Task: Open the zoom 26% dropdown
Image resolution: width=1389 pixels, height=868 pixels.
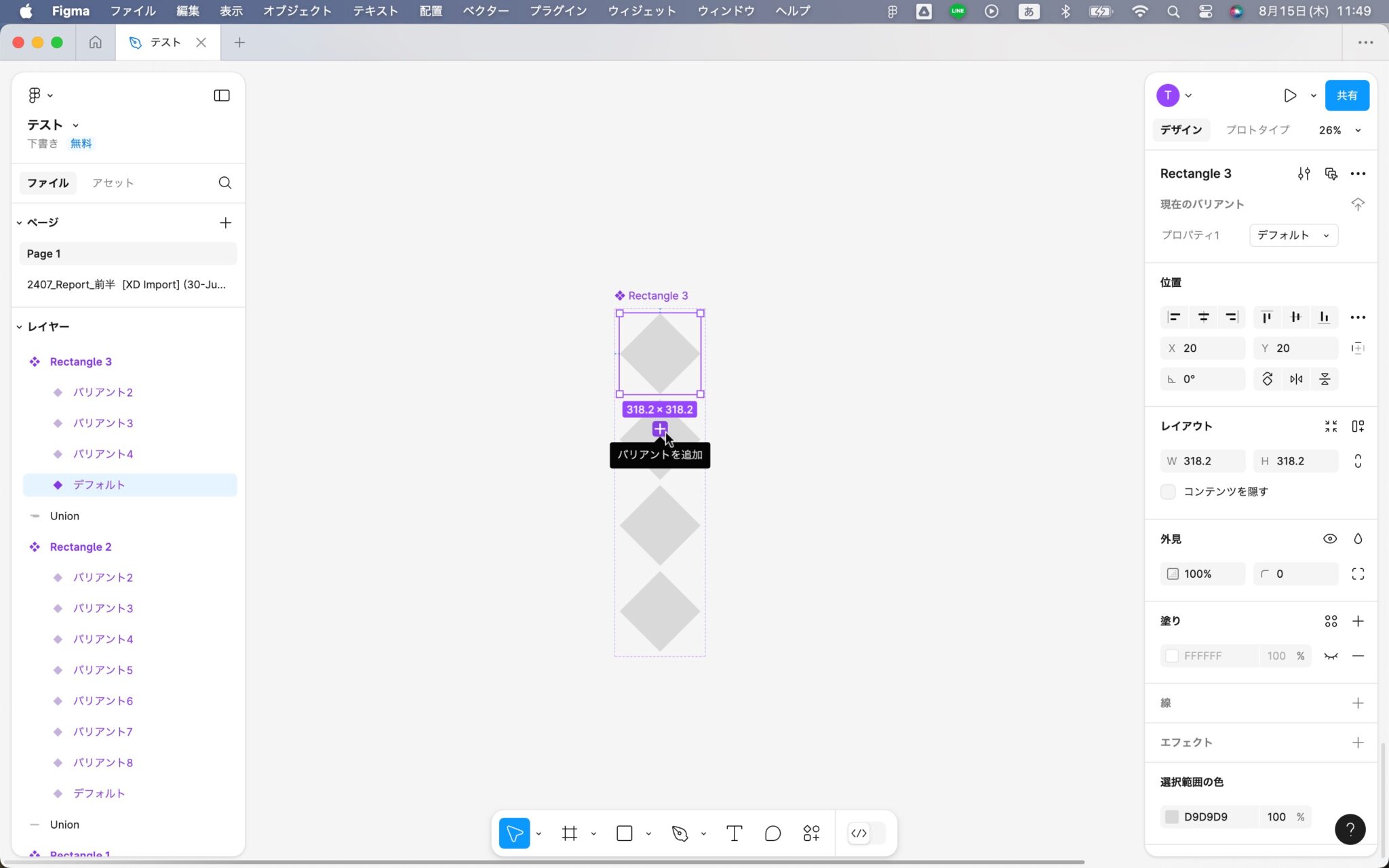Action: (x=1339, y=130)
